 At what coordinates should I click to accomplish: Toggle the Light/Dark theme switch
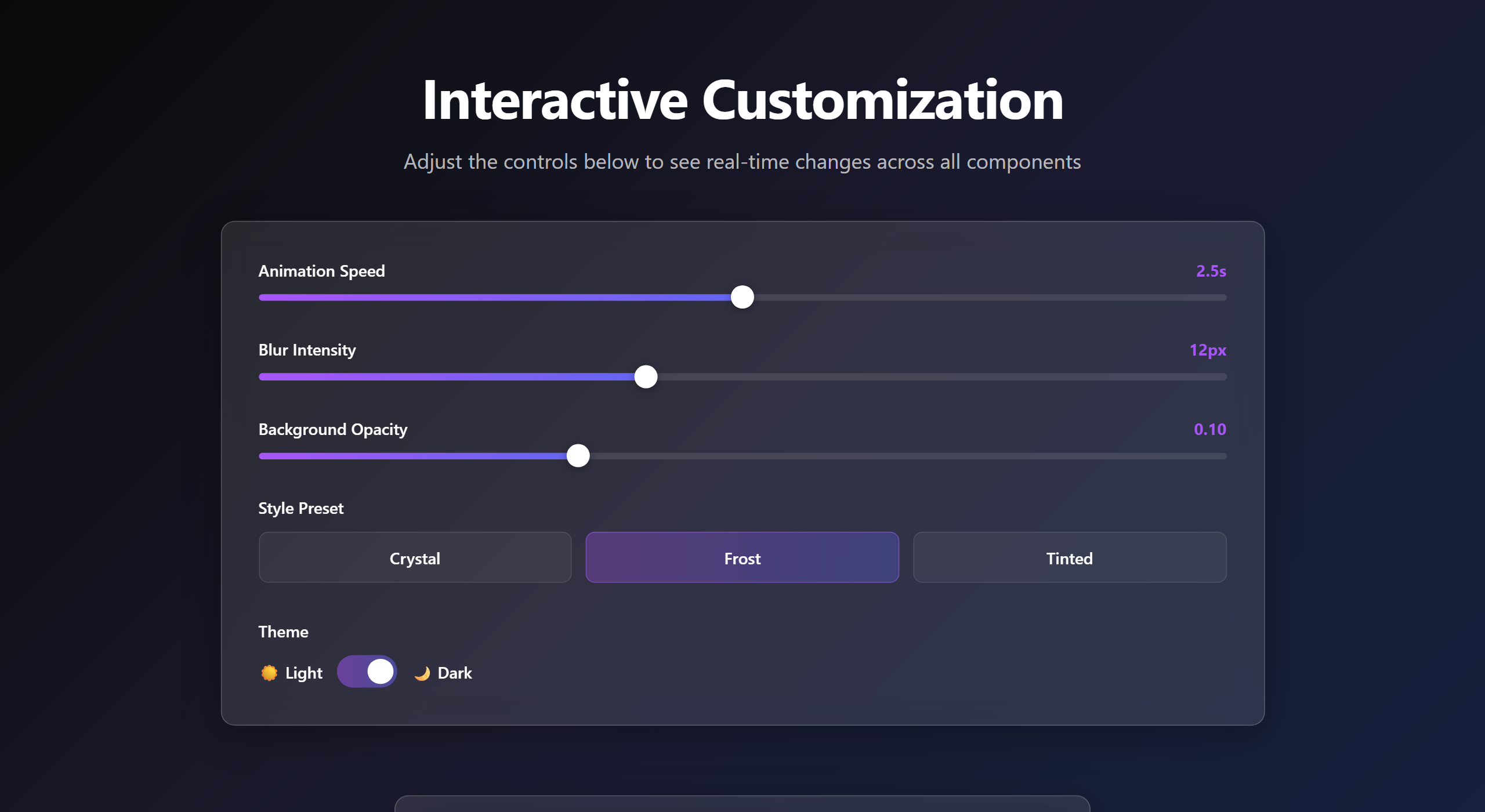(x=367, y=672)
